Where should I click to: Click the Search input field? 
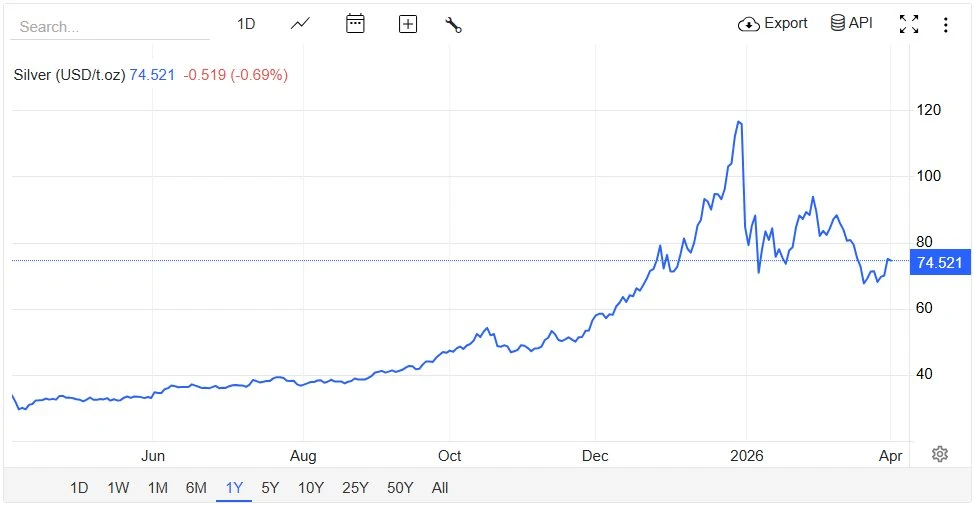click(110, 27)
